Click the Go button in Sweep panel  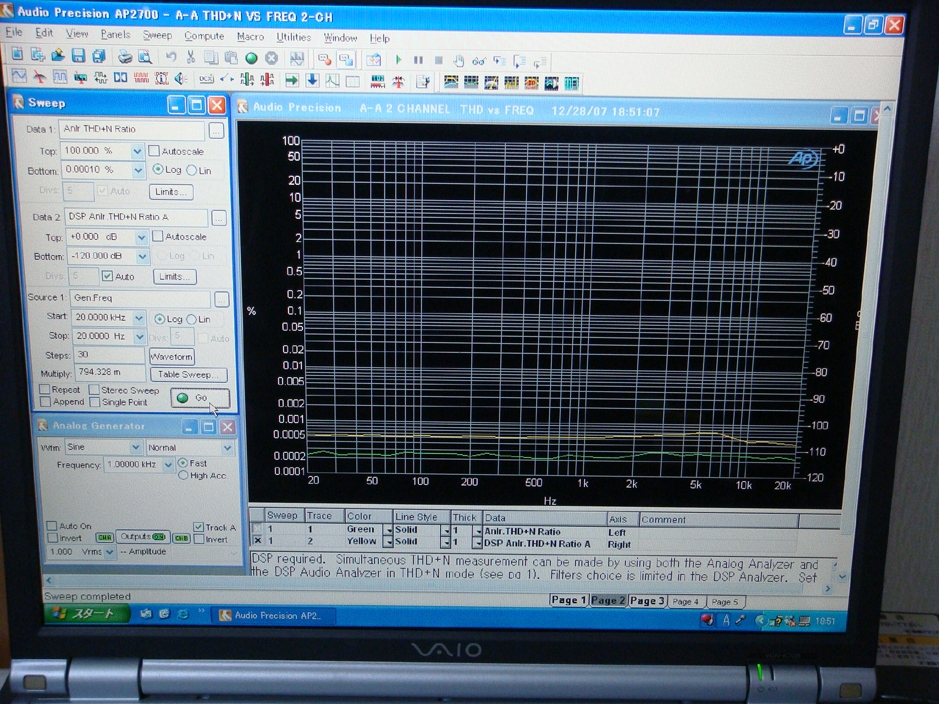point(200,397)
